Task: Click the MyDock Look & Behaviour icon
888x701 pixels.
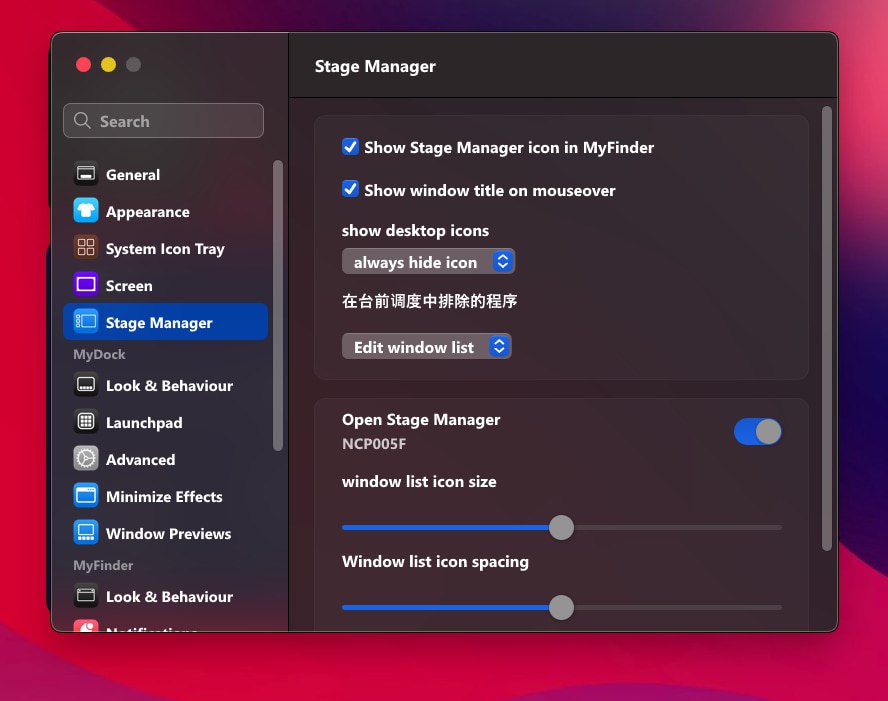Action: (x=86, y=384)
